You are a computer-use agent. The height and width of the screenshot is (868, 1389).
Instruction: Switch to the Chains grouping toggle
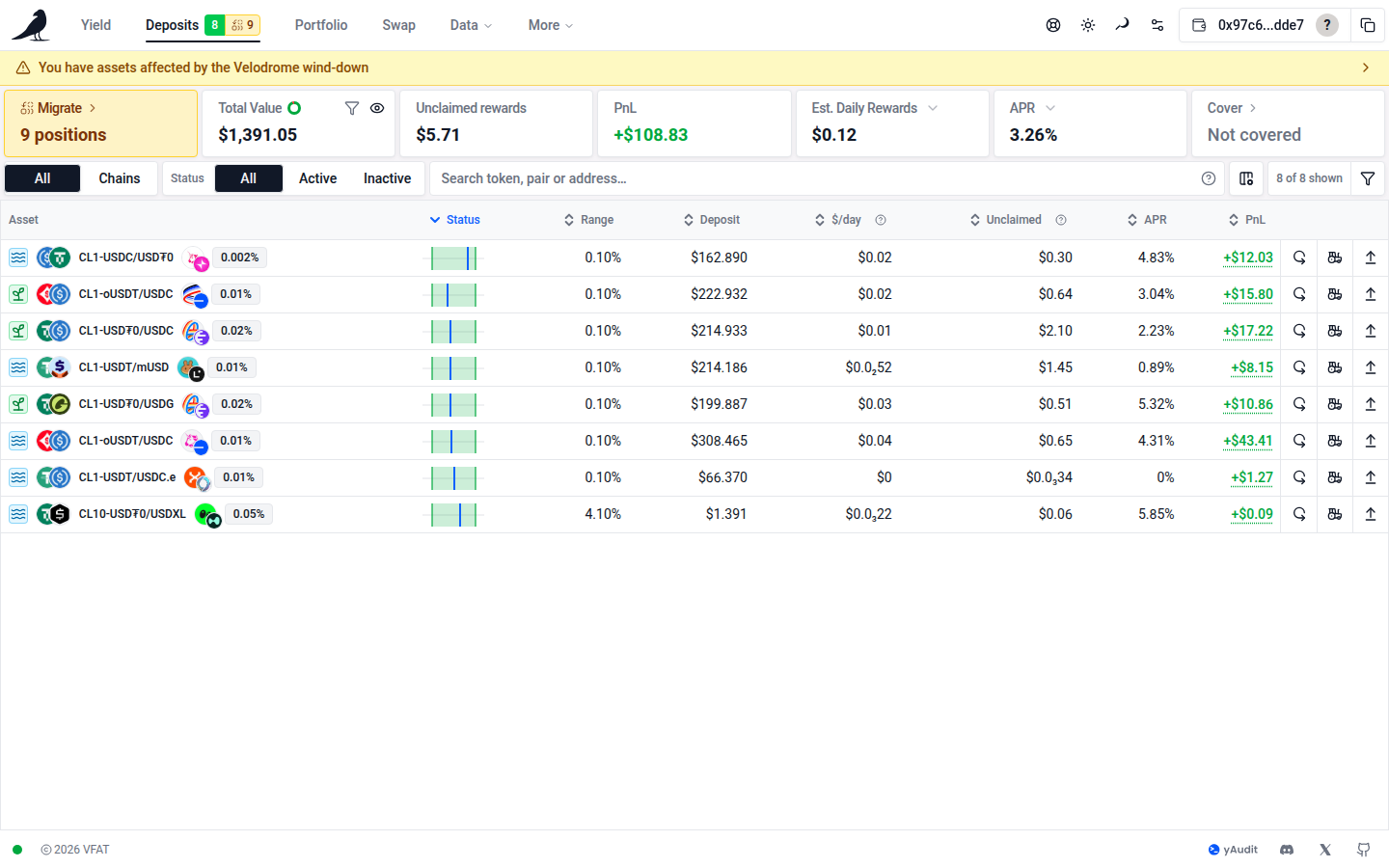[120, 178]
